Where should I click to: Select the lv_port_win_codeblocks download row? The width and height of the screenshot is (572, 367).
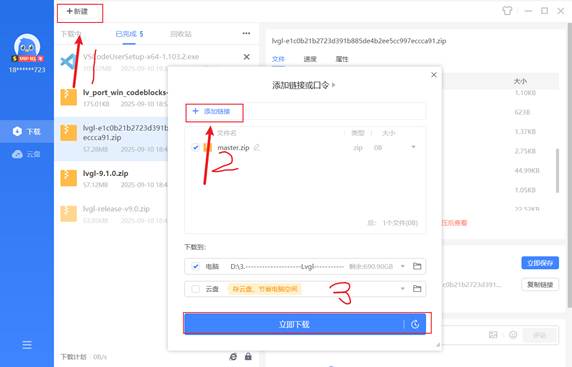(114, 98)
